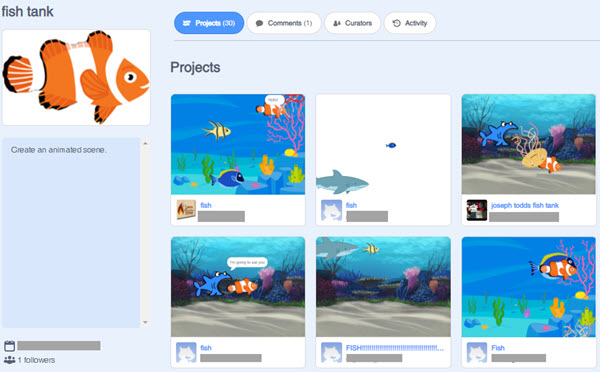The height and width of the screenshot is (372, 600).
Task: Open the 'Fish' project thumbnail with big clownfish
Action: [528, 287]
